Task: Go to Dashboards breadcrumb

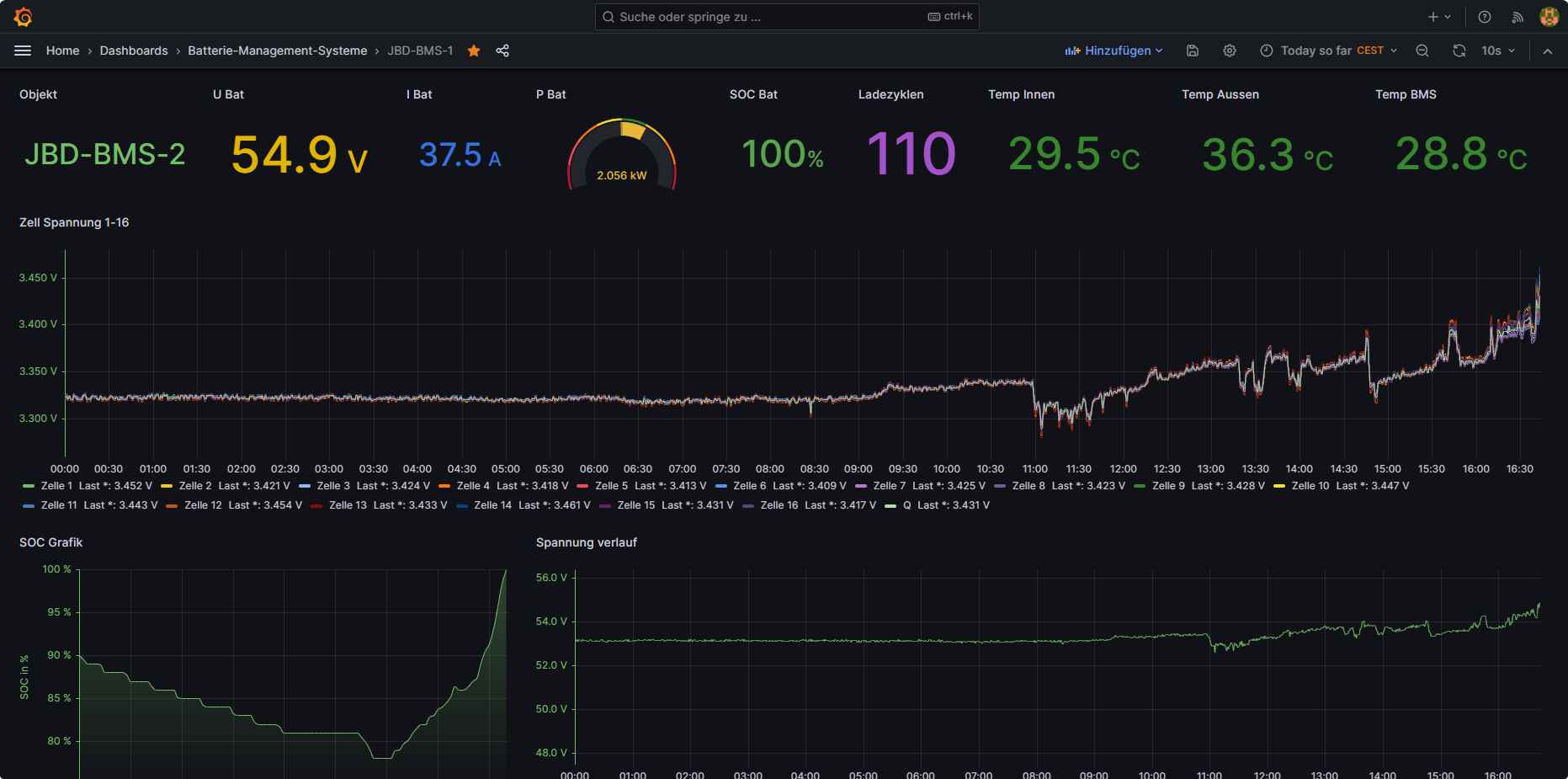Action: point(134,51)
